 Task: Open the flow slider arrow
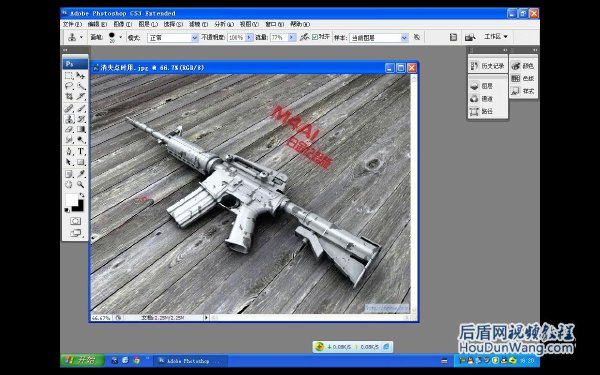coord(292,38)
